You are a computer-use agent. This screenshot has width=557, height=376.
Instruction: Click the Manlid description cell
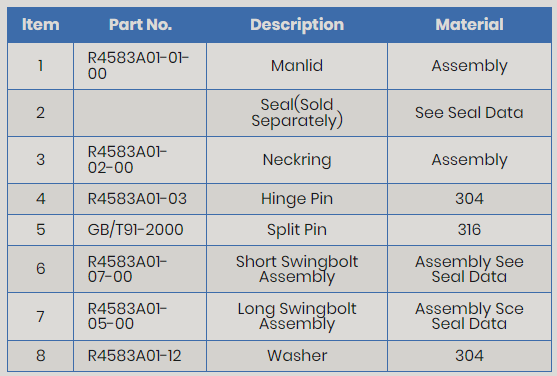[x=297, y=66]
